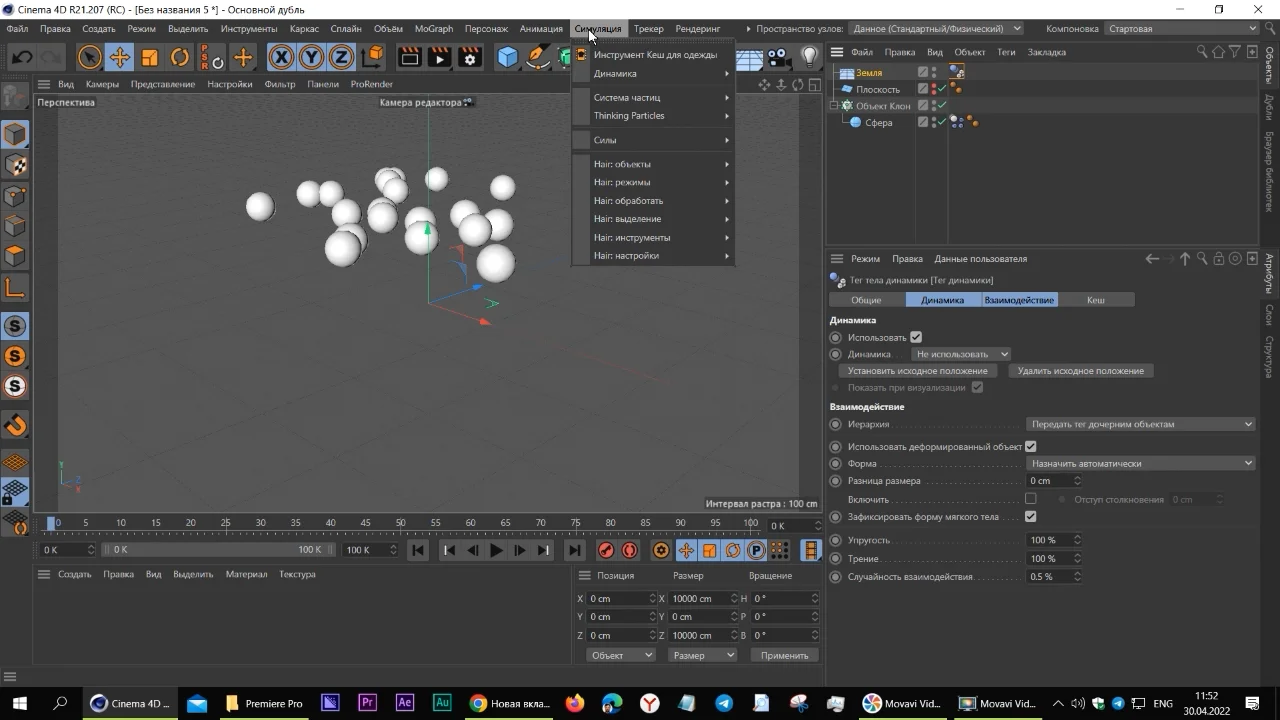This screenshot has height=720, width=1280.
Task: Toggle Autokeying red circle icon
Action: [x=630, y=550]
